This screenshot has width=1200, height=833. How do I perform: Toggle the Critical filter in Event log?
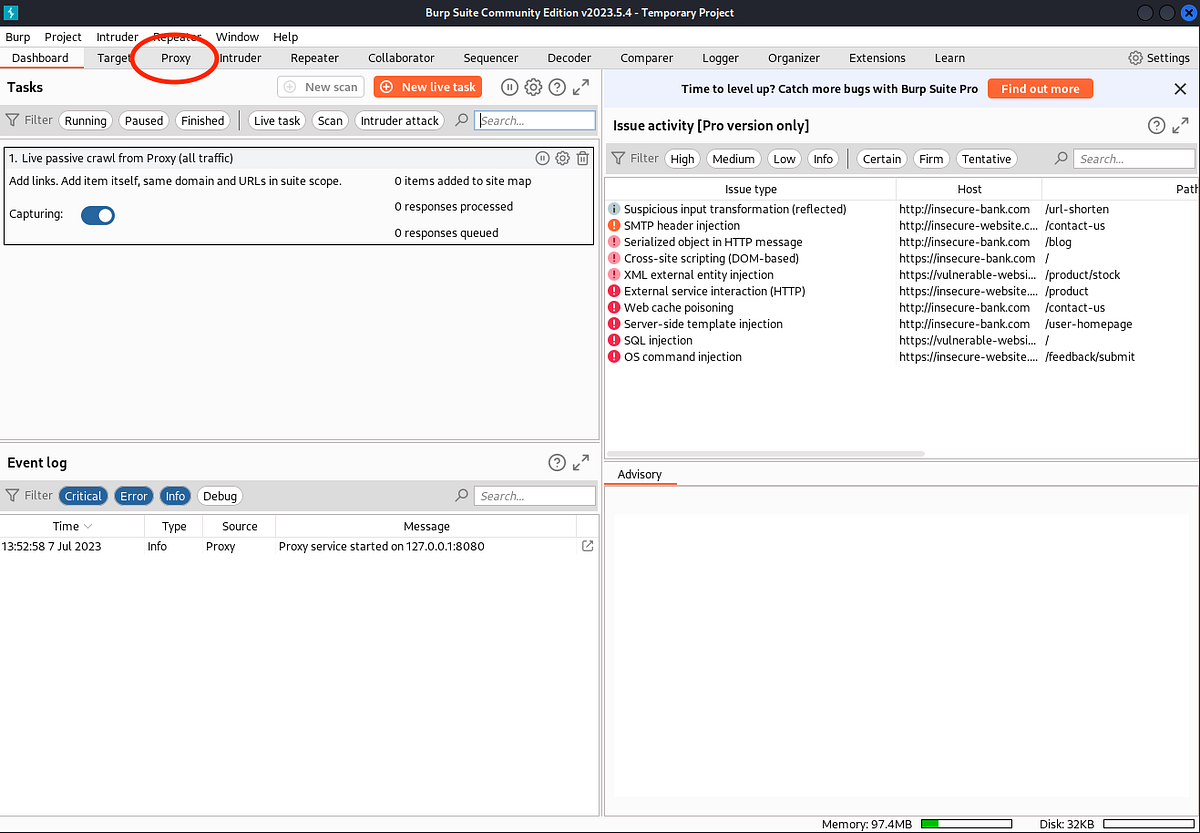point(83,495)
